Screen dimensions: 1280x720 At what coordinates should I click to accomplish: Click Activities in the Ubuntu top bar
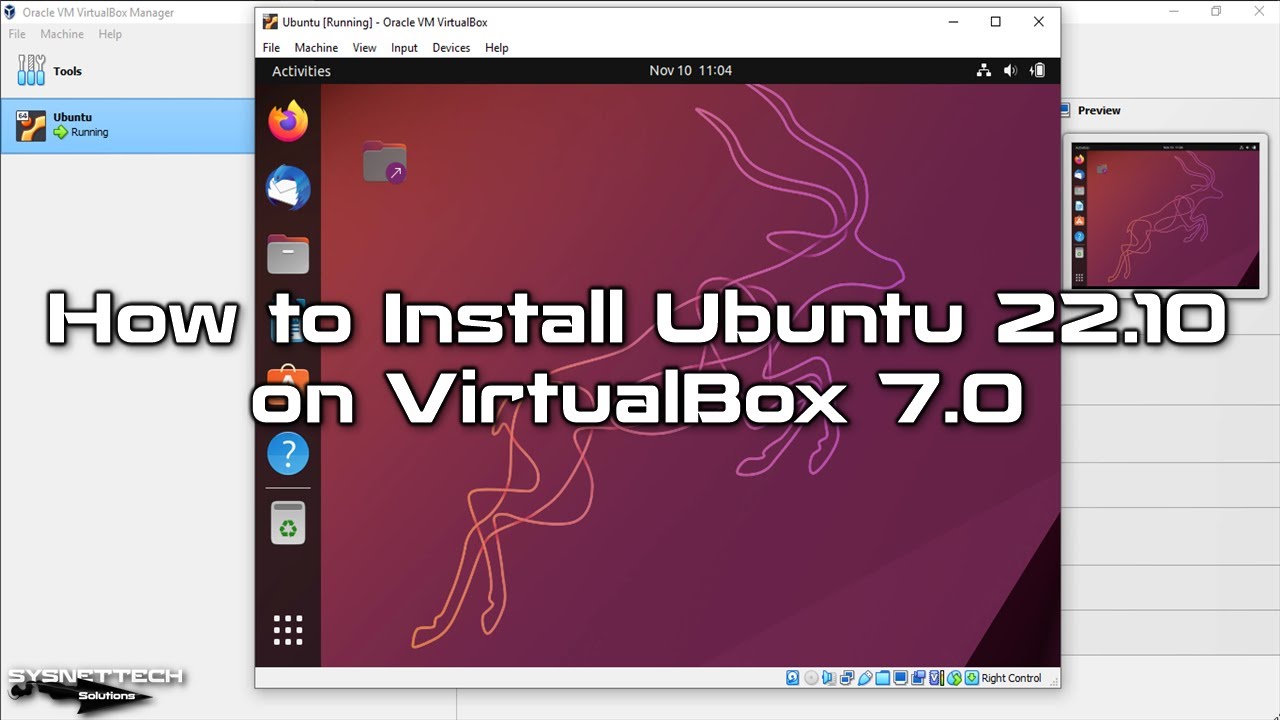(x=301, y=71)
